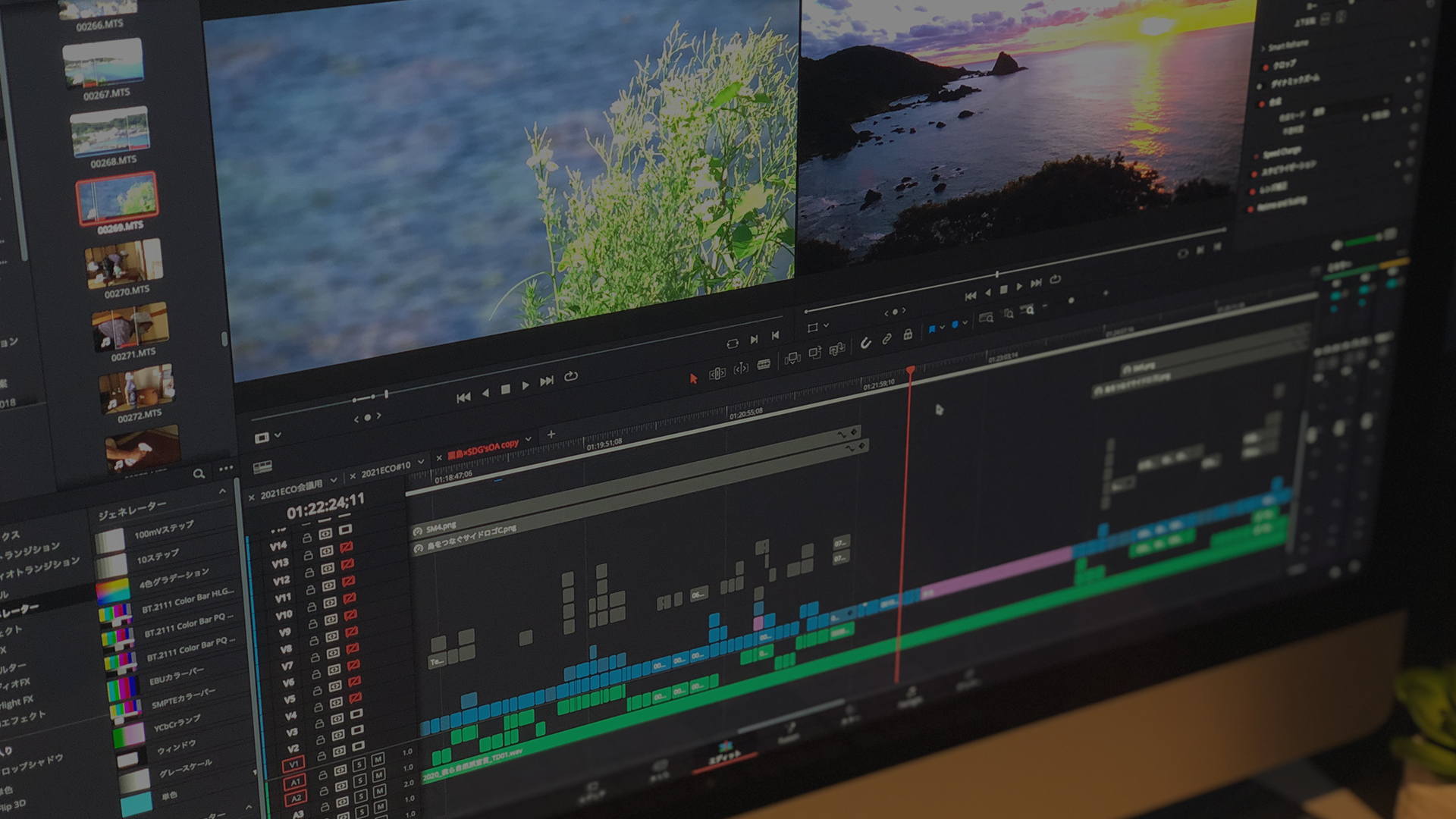Toggle loop playback in source viewer
Image resolution: width=1456 pixels, height=819 pixels.
click(571, 376)
